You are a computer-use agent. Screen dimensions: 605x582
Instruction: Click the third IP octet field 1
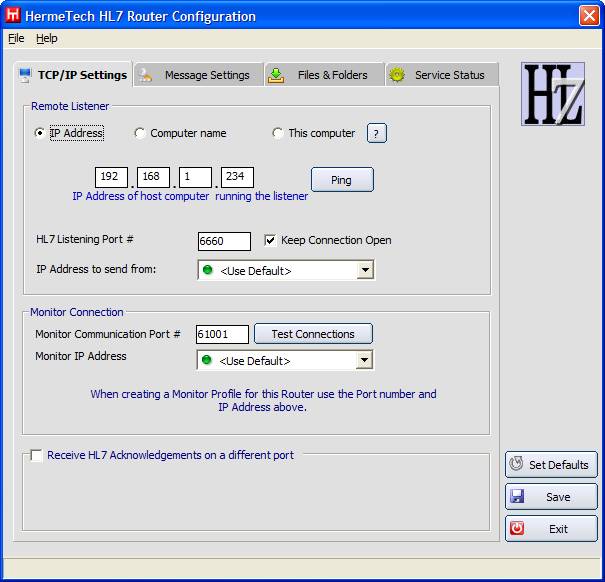(195, 177)
